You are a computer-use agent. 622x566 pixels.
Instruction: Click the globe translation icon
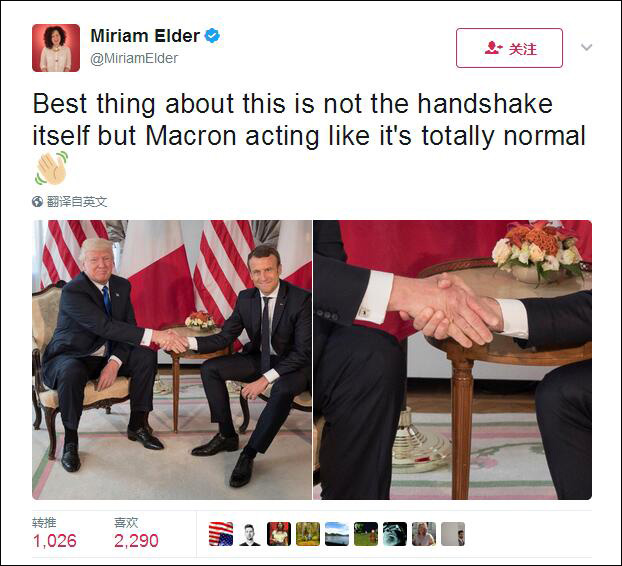pos(37,201)
